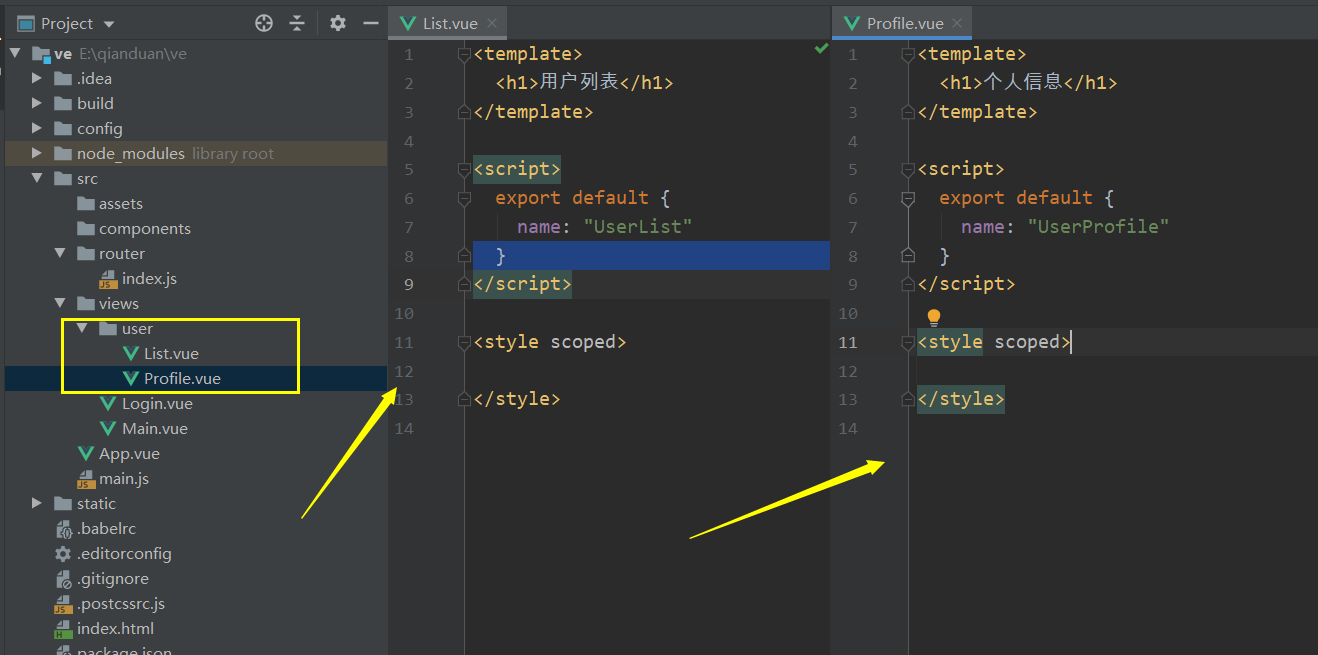
Task: Click the HTML file icon beside index.html
Action: [x=63, y=628]
